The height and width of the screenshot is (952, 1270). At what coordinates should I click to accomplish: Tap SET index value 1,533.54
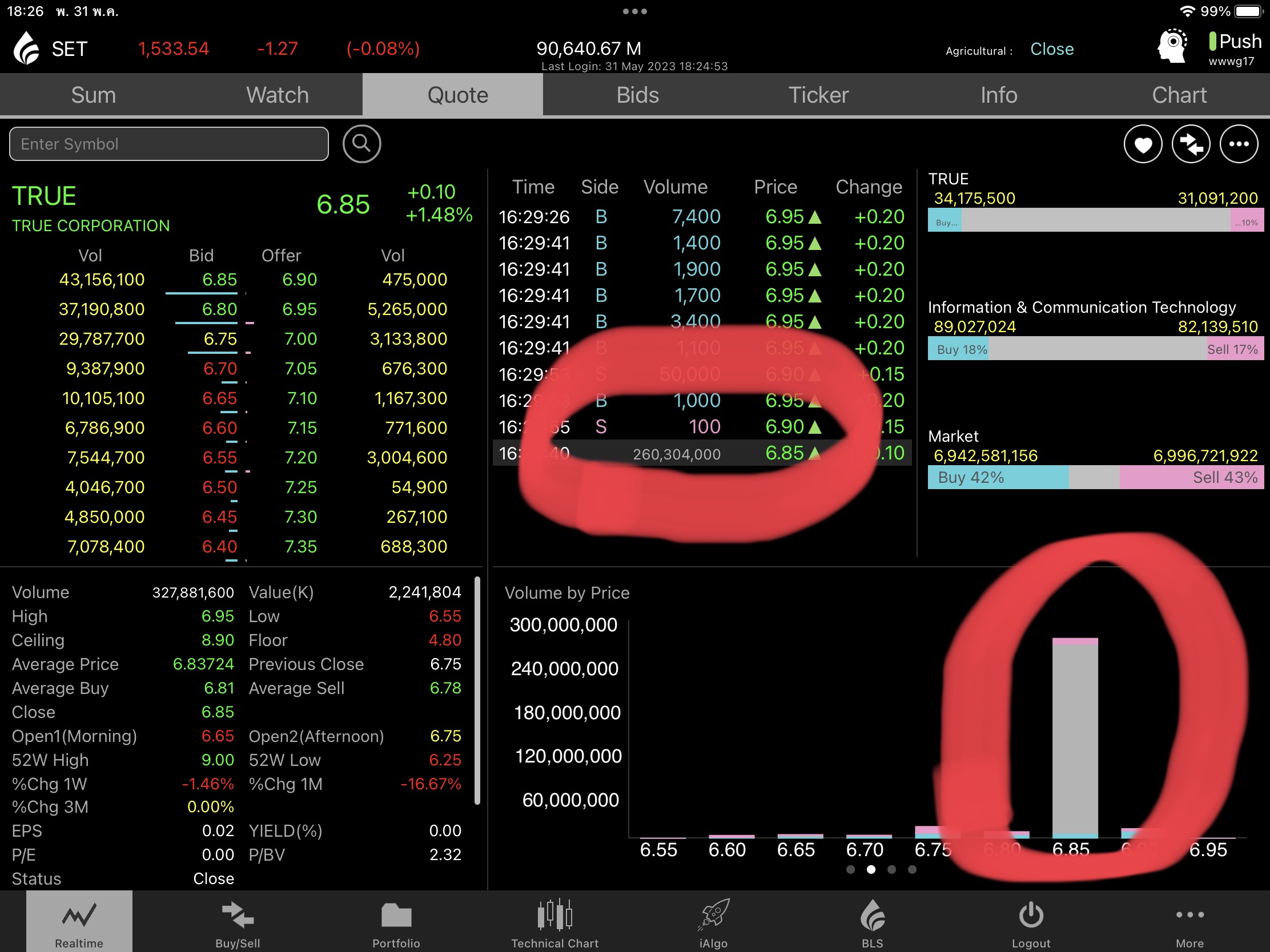174,49
